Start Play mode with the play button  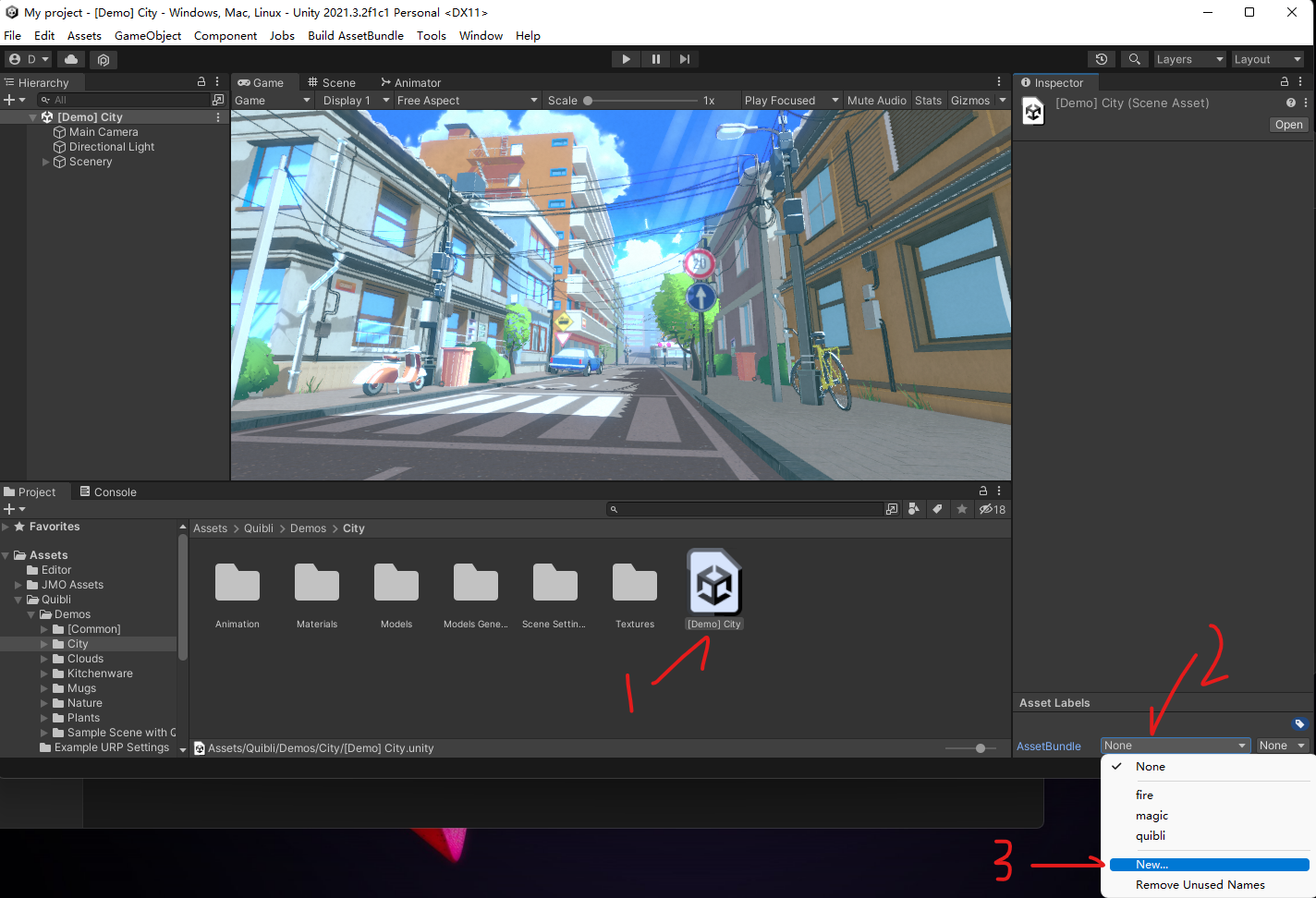point(626,59)
